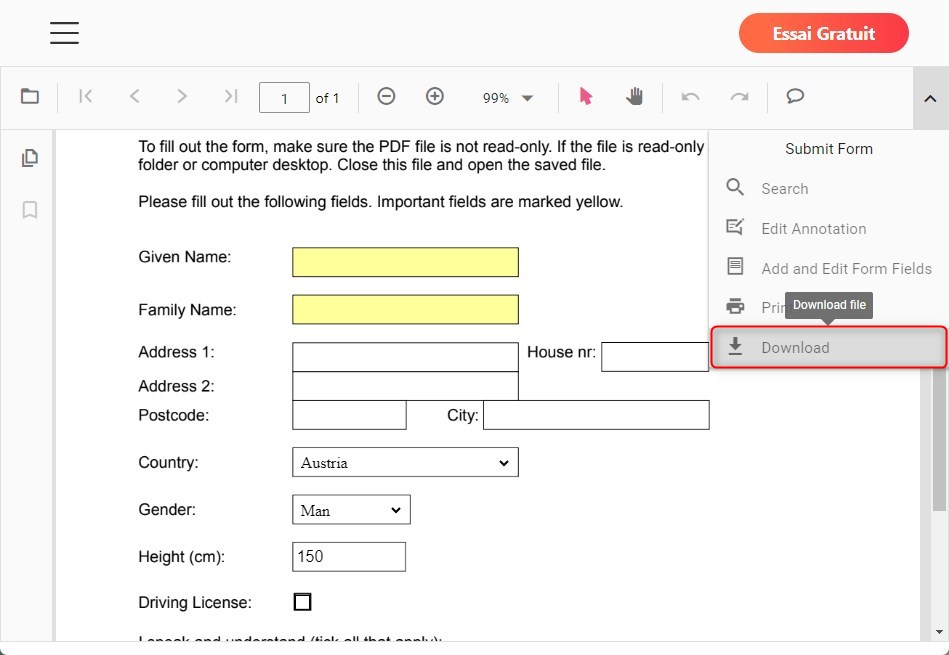
Task: Collapse the toolbar with the chevron
Action: (x=929, y=99)
